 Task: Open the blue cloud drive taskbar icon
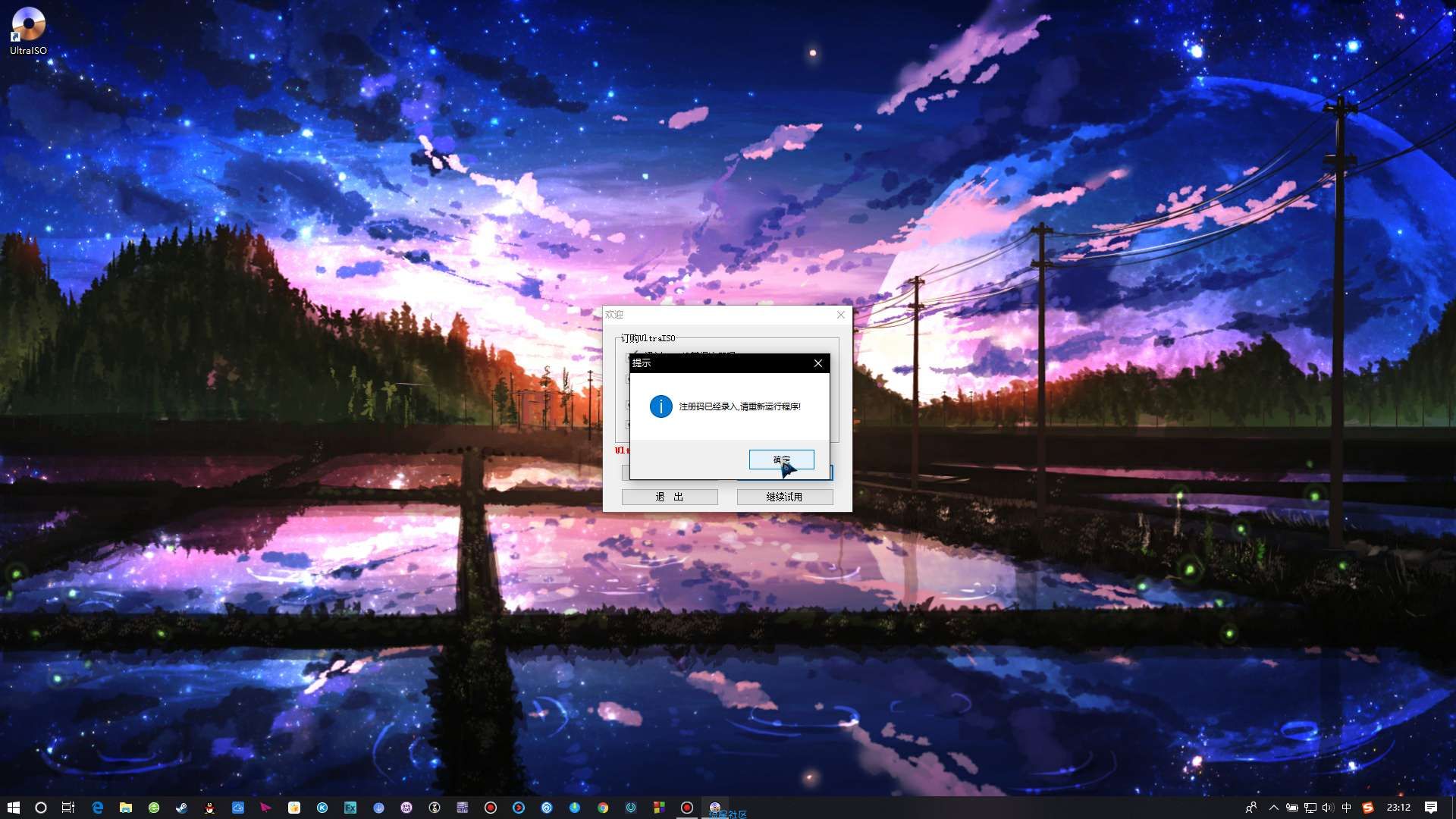pos(237,808)
